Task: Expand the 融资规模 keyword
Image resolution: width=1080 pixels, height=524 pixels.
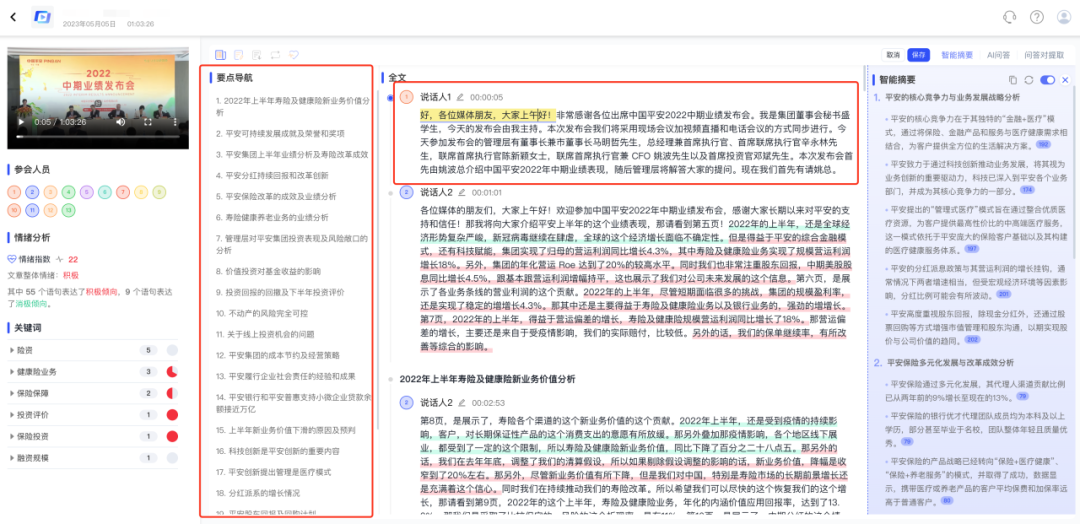Action: point(12,457)
